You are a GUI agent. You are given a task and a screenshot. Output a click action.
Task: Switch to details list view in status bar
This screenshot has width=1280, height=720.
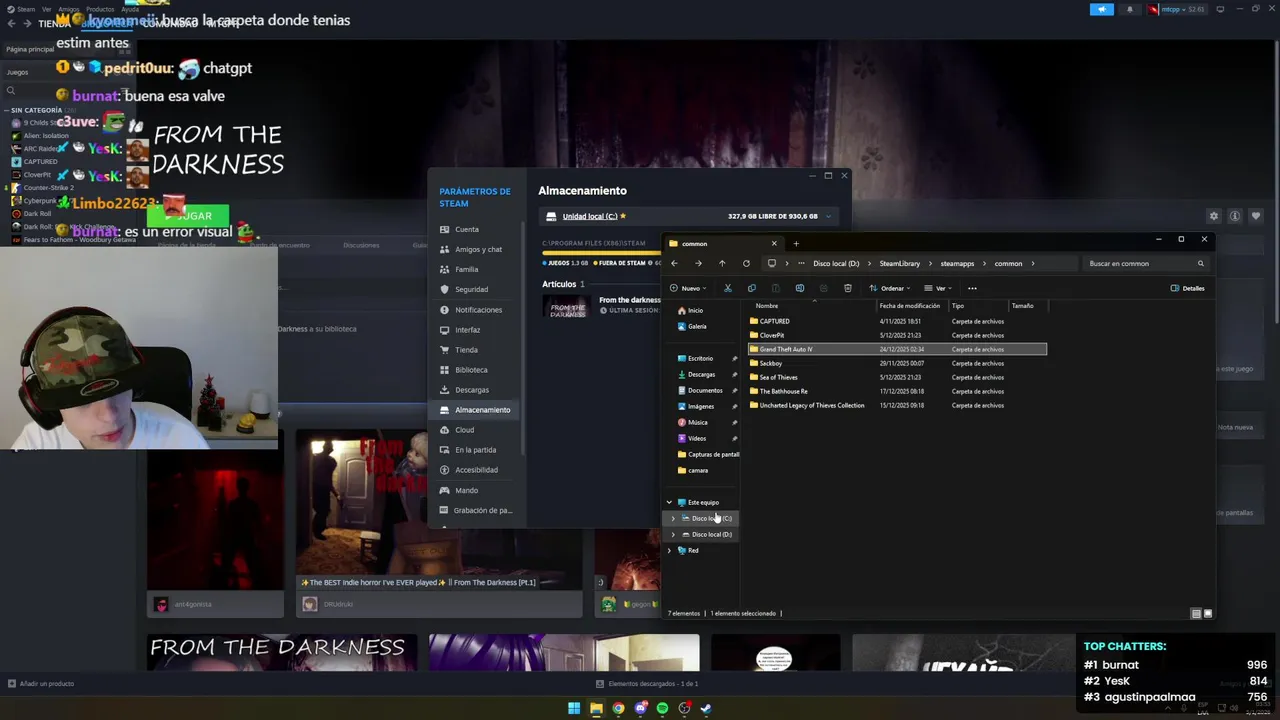(x=1196, y=613)
